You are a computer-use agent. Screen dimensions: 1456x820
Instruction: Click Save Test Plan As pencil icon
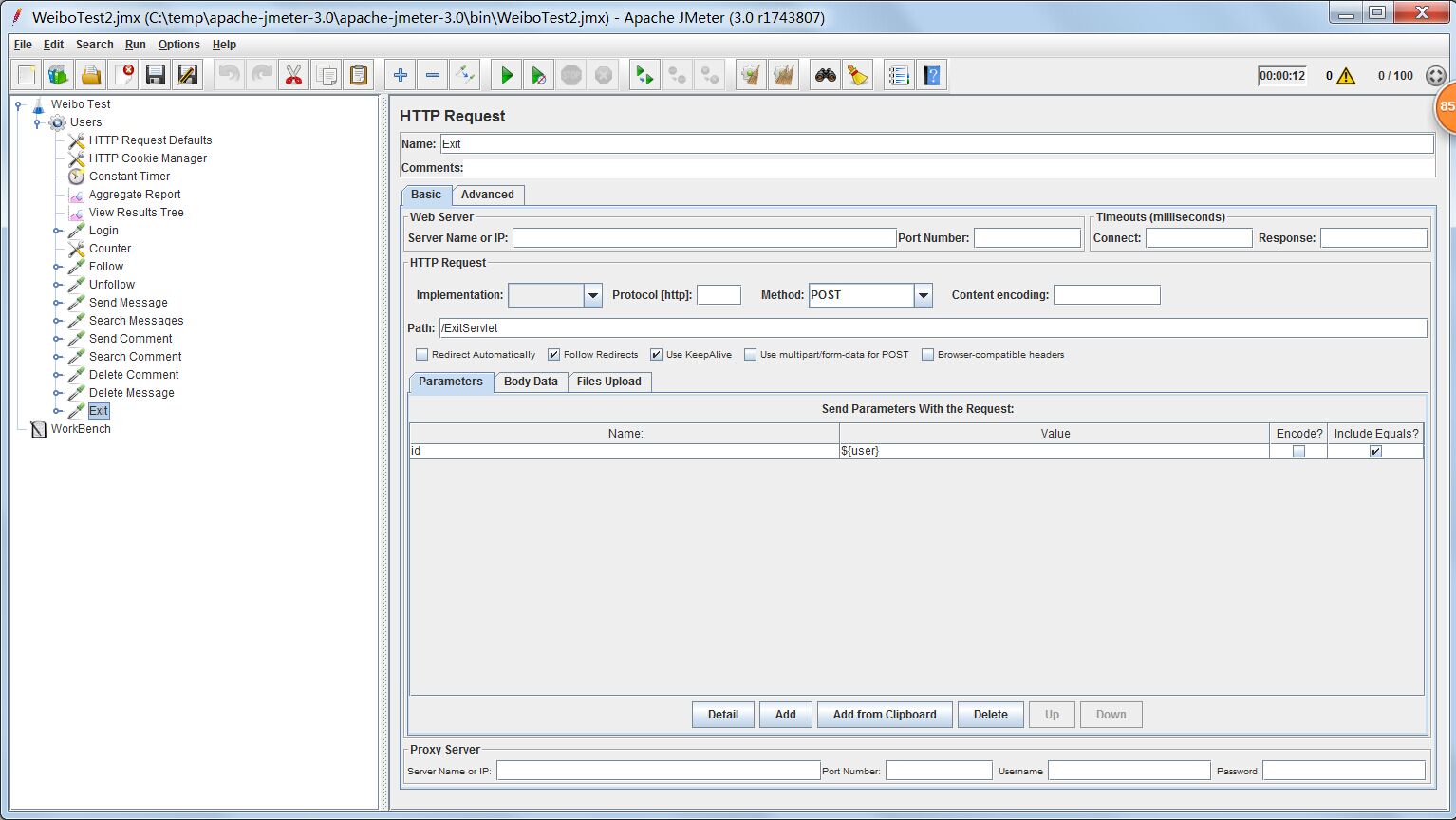click(x=188, y=75)
